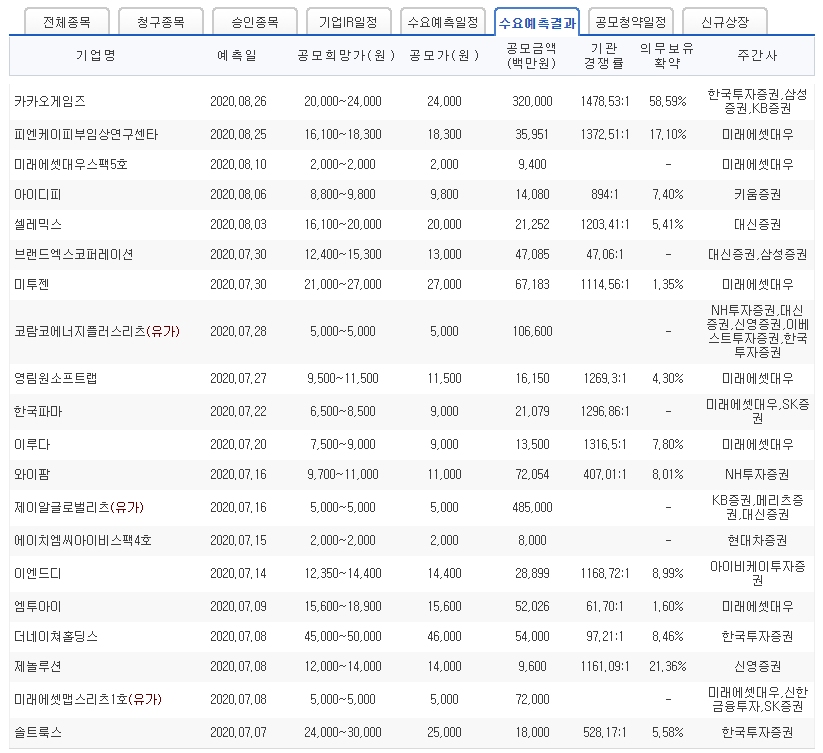
Task: Click competition ratio 61.70:1
Action: pos(605,607)
